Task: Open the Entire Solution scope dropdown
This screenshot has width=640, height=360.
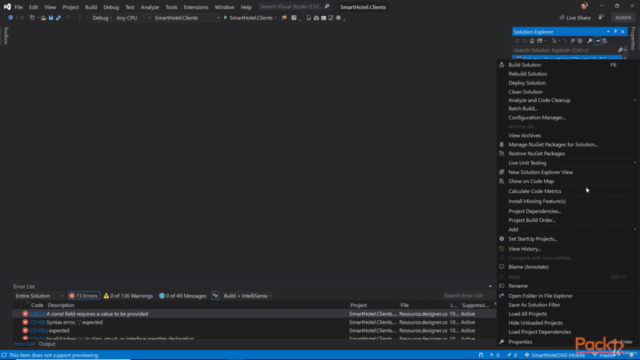Action: coord(39,296)
